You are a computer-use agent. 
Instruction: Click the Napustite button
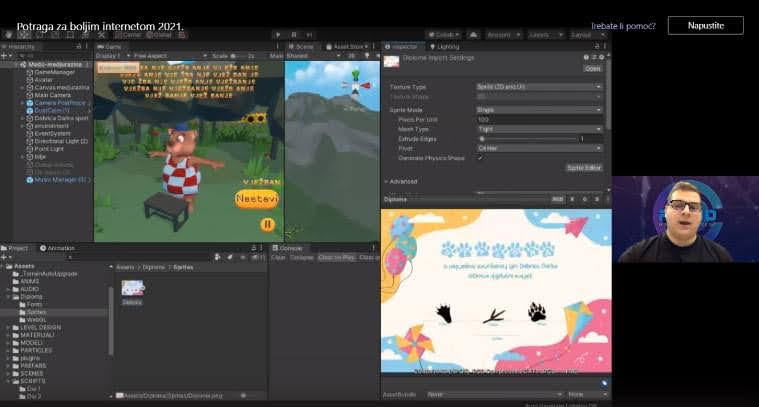click(706, 26)
